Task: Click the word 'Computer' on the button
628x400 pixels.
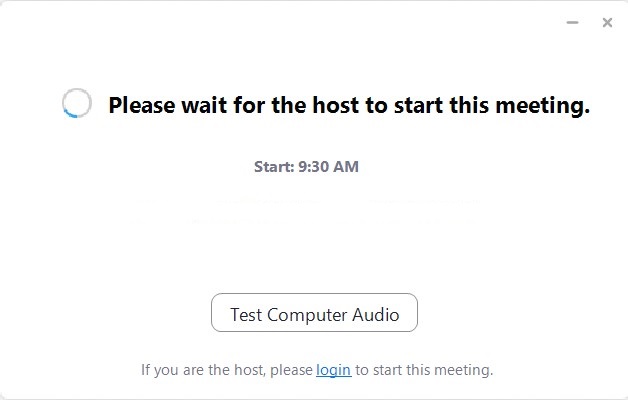Action: point(307,315)
